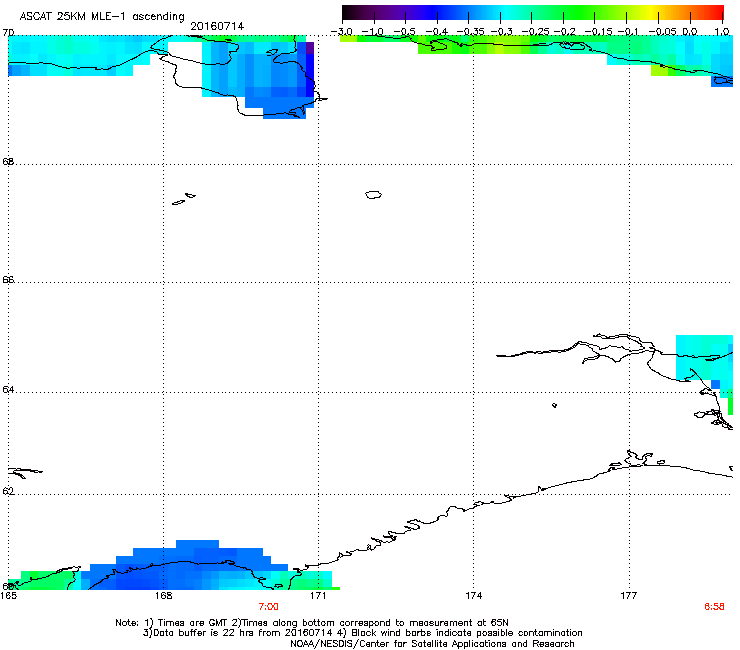Click longitude label 177
The image size is (740, 650).
(x=629, y=596)
